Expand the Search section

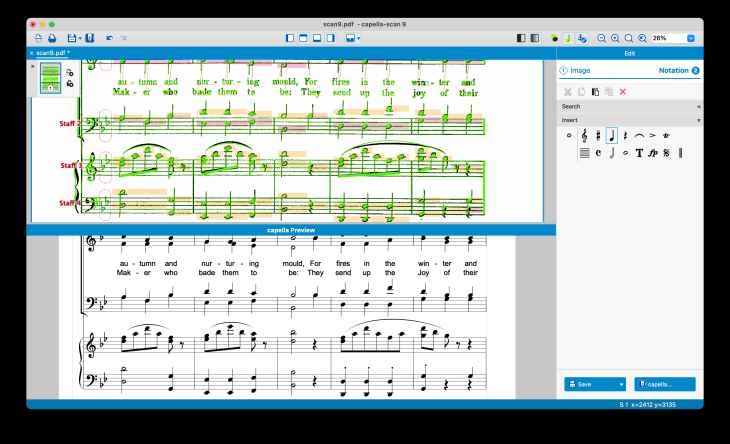(x=698, y=106)
